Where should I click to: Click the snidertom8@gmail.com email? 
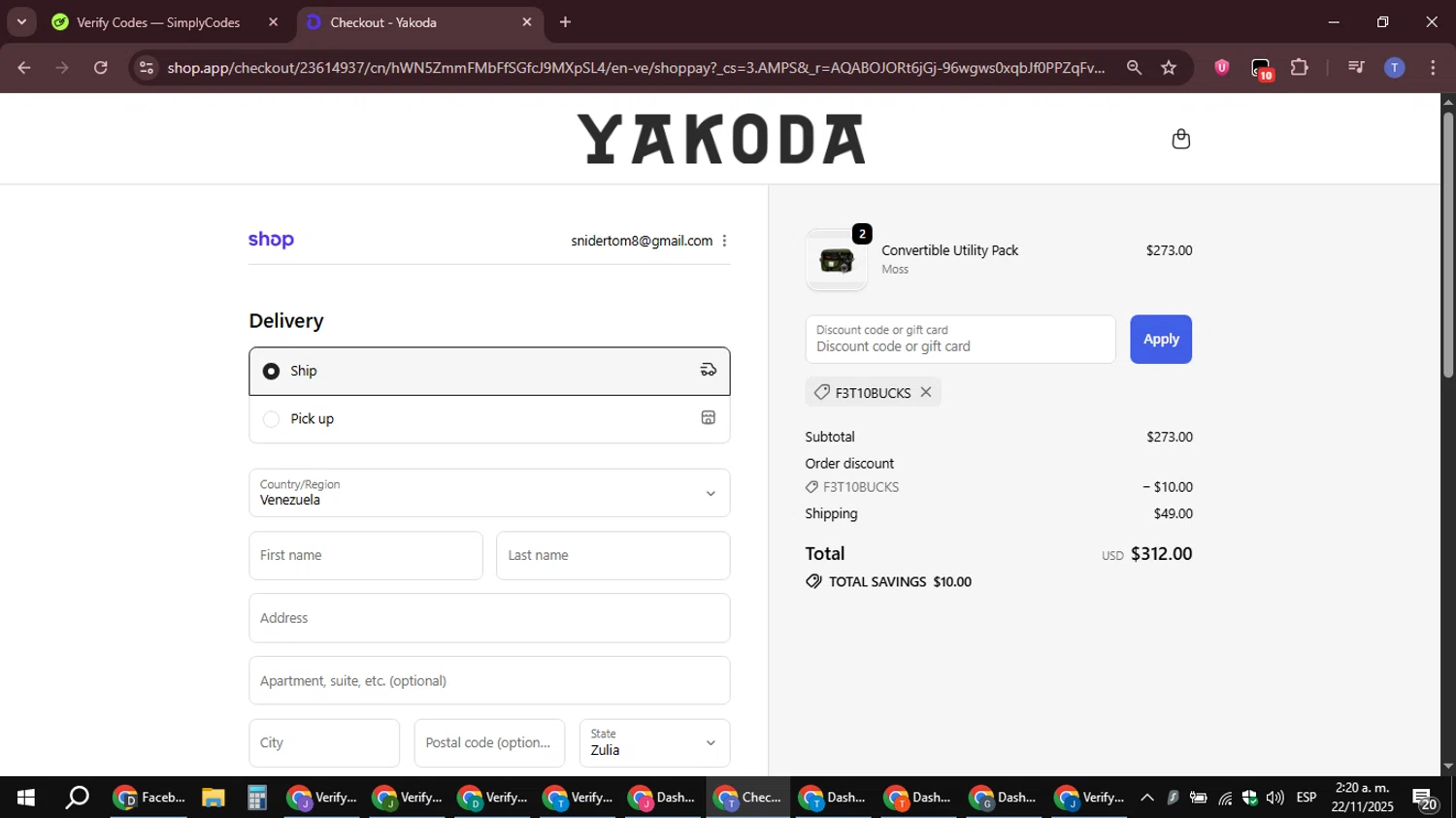pyautogui.click(x=642, y=241)
